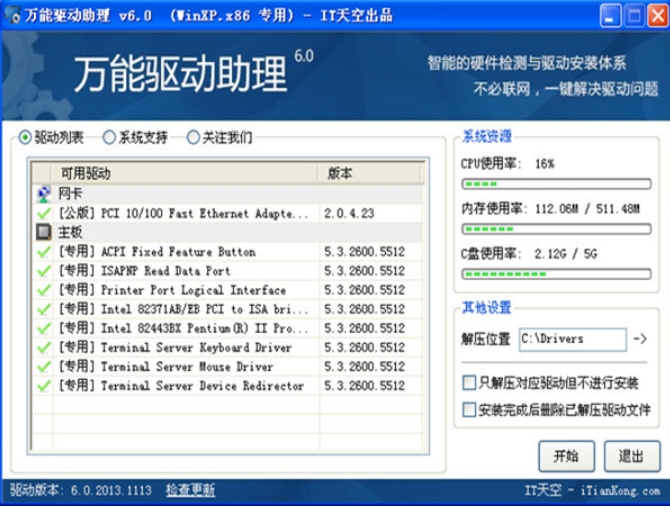Select the Intel 82371AB/EB PCI to ISA row text
This screenshot has width=670, height=508.
(183, 309)
